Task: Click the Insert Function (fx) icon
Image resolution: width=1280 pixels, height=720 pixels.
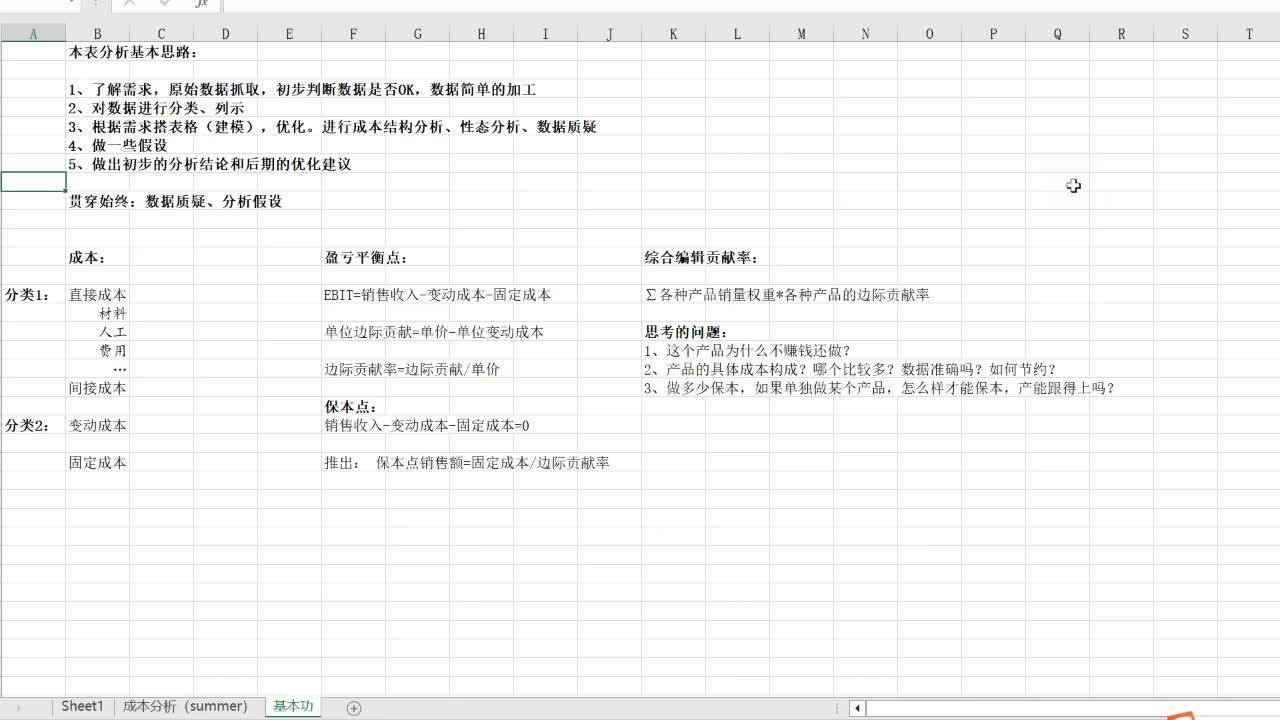Action: pyautogui.click(x=202, y=5)
